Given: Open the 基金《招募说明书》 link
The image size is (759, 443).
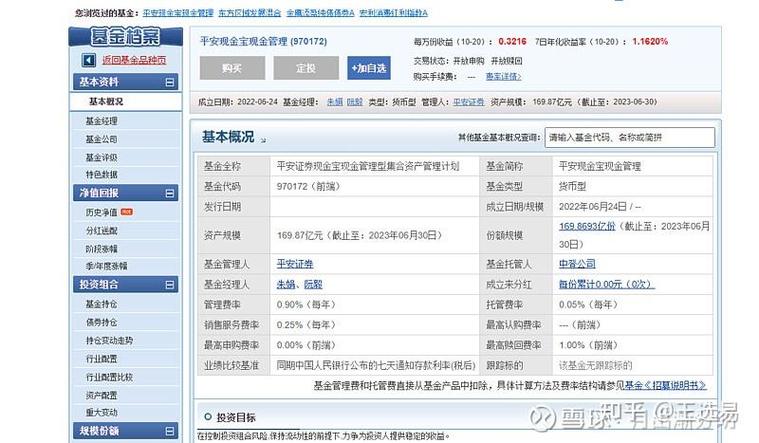Looking at the screenshot, I should click(x=666, y=385).
